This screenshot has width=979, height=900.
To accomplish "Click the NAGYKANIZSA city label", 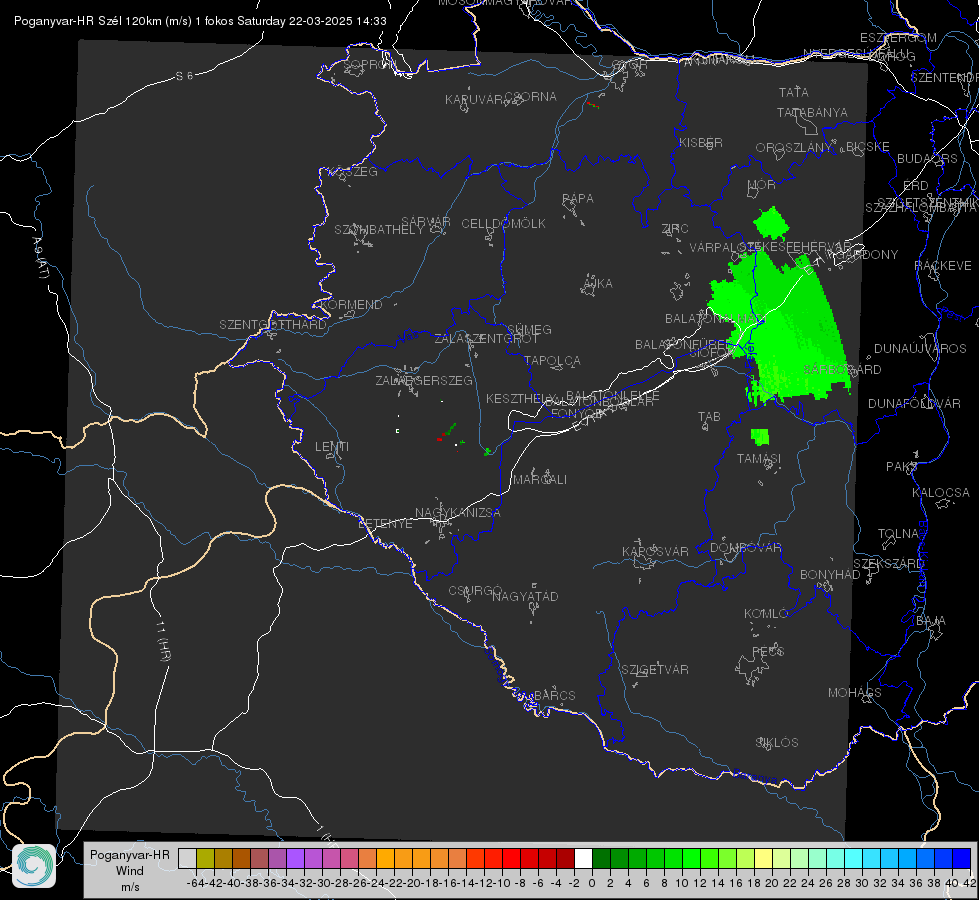I will 458,513.
